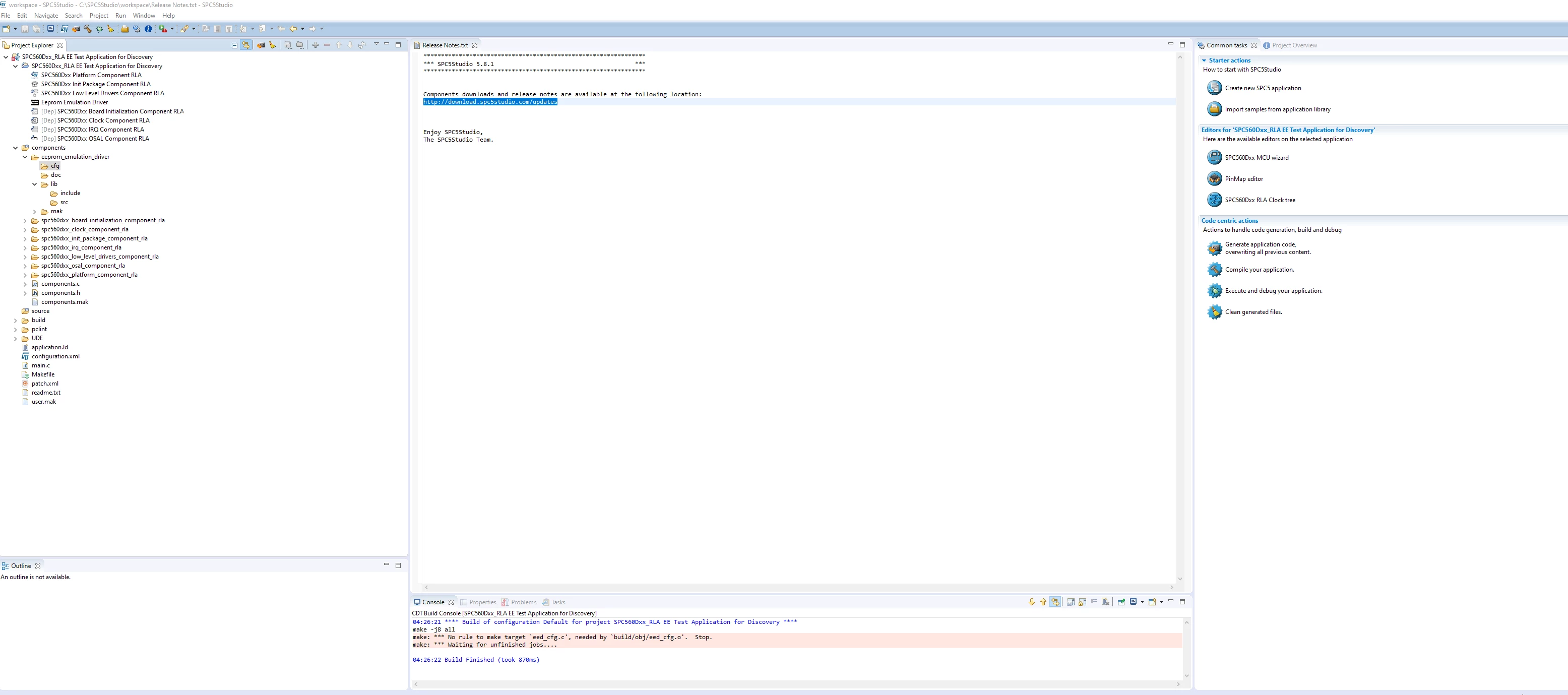The width and height of the screenshot is (1568, 695).
Task: Switch to the Project Overview tab
Action: pos(1290,45)
